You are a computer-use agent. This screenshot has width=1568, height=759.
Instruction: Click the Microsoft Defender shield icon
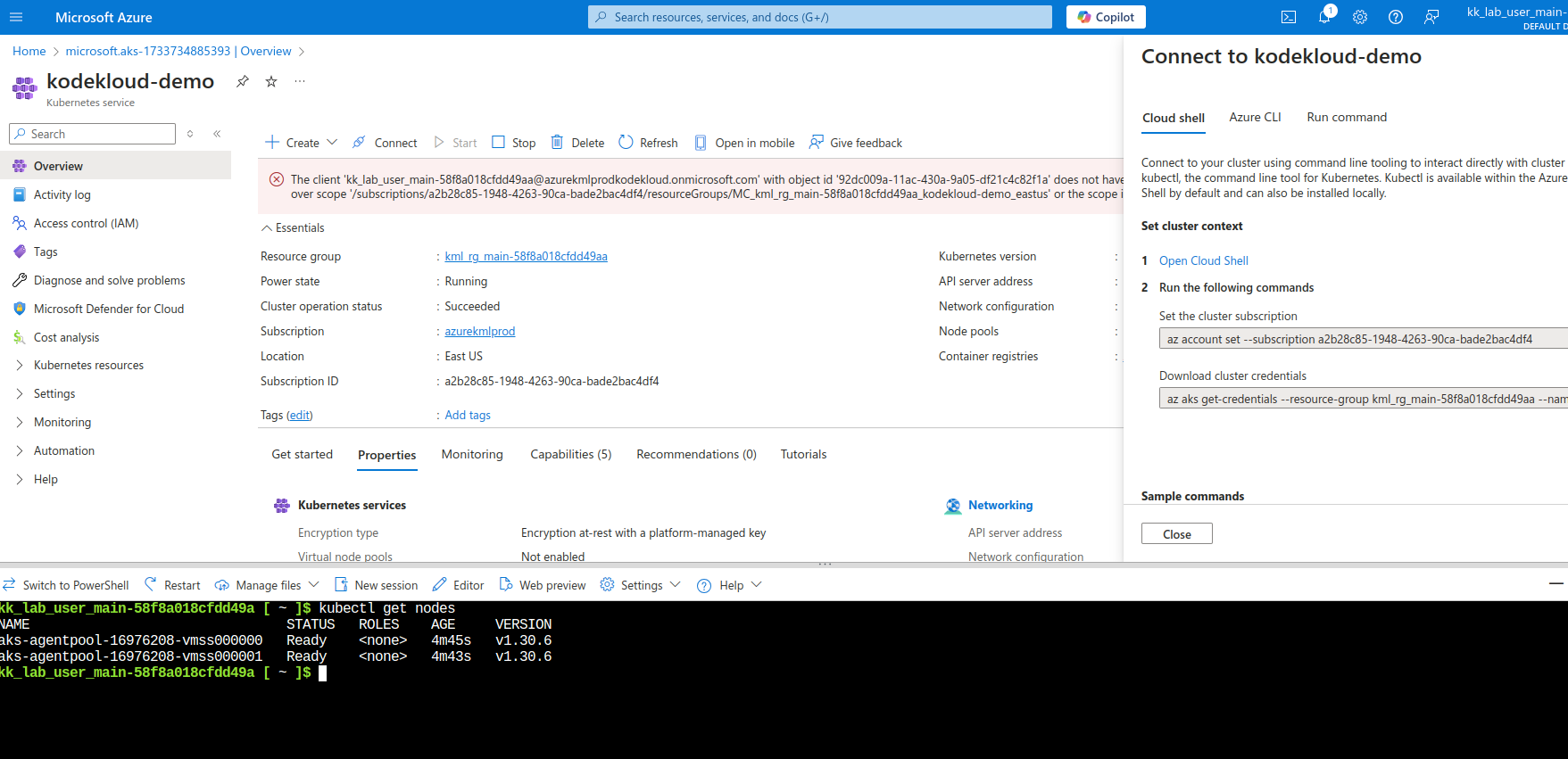point(20,309)
